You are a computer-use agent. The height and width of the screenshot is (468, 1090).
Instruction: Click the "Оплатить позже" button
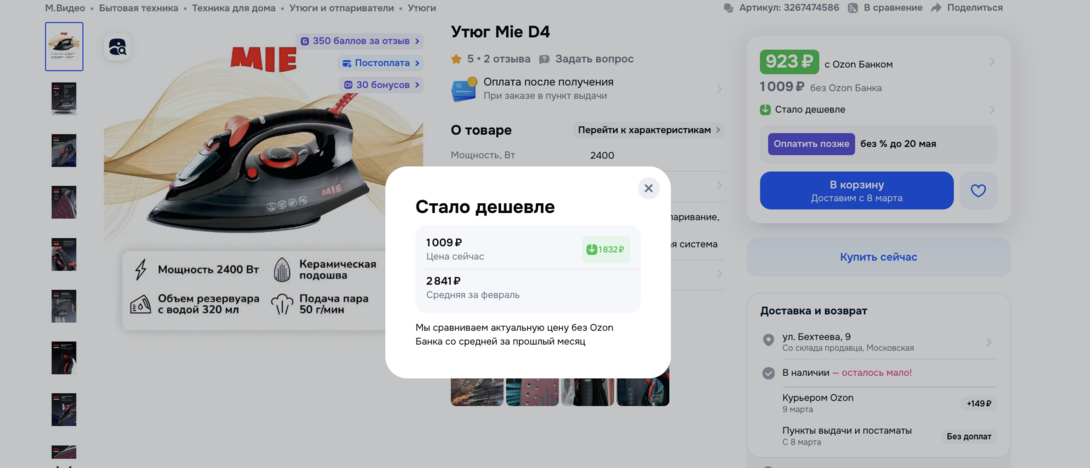click(x=811, y=144)
